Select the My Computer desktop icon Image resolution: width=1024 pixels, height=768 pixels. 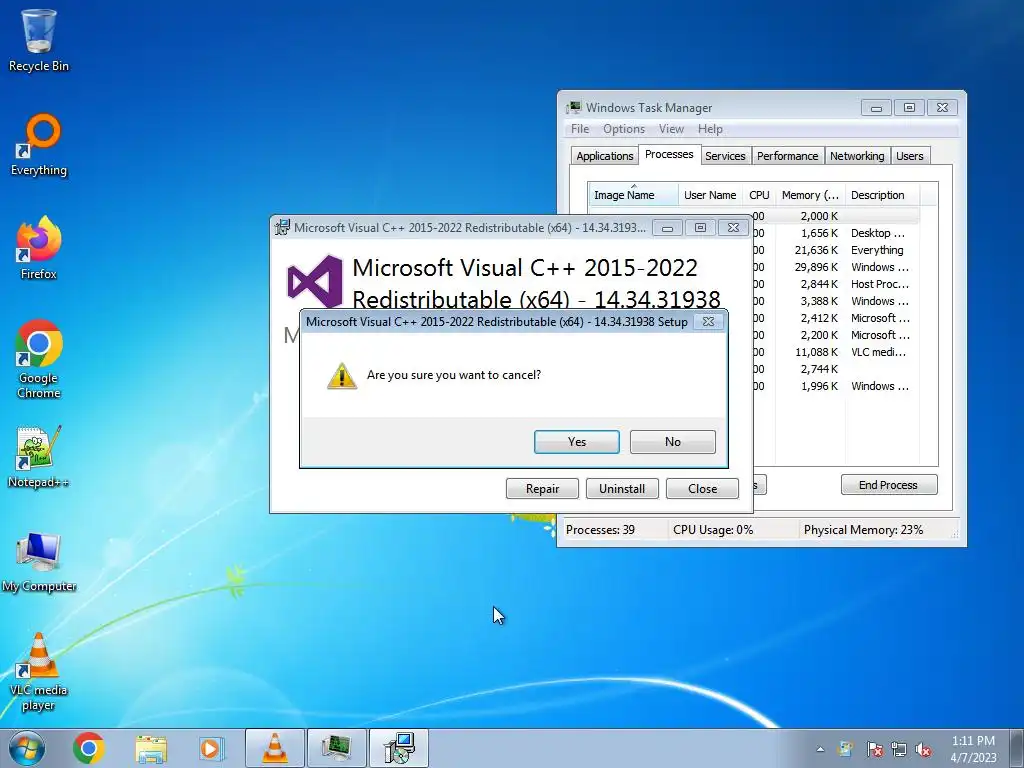tap(39, 562)
